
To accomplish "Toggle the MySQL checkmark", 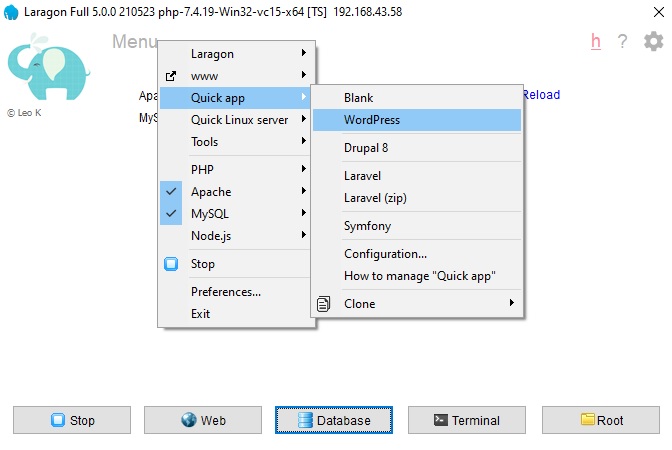I will pos(171,213).
